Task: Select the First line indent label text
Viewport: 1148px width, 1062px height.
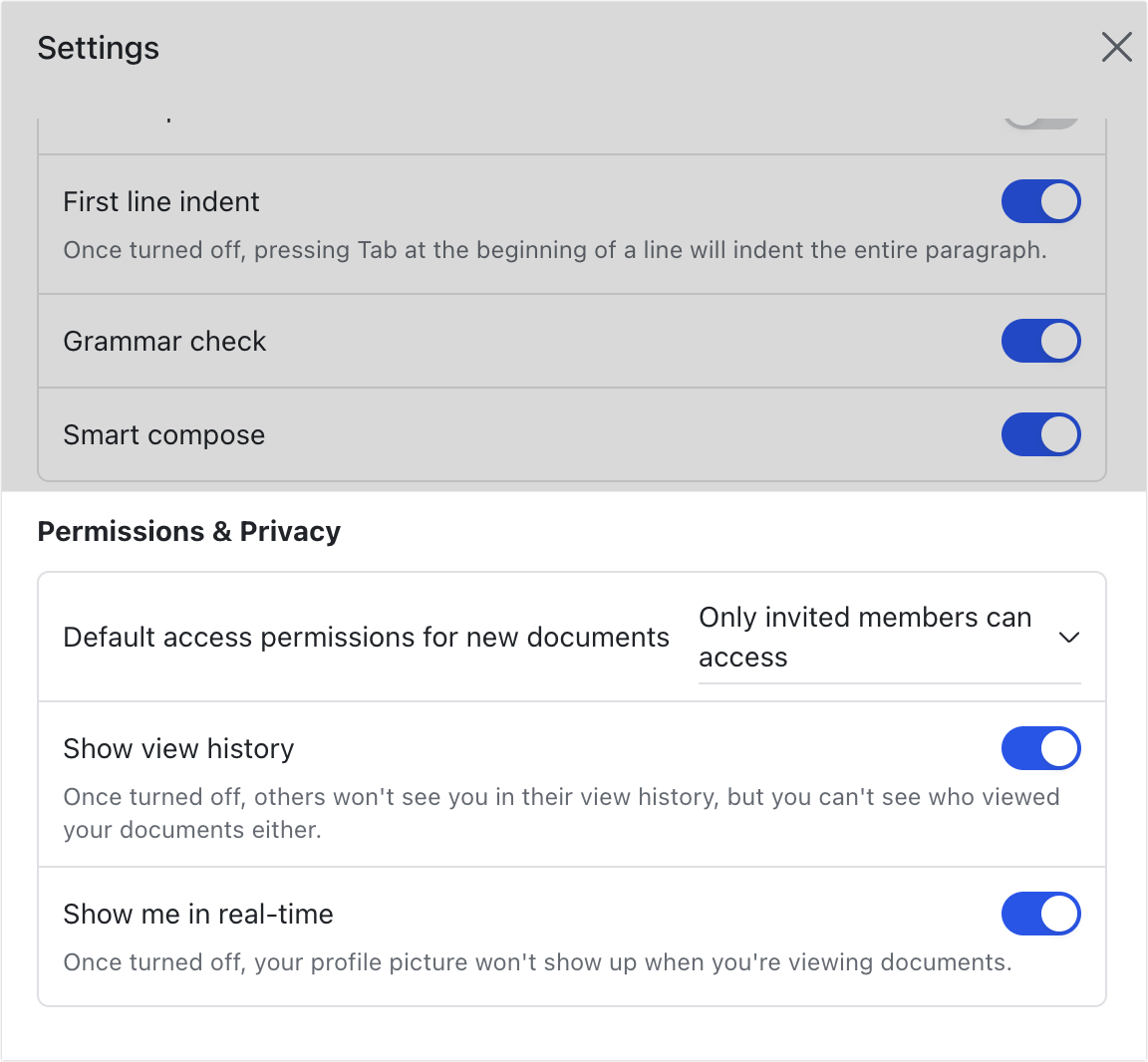Action: pyautogui.click(x=160, y=201)
